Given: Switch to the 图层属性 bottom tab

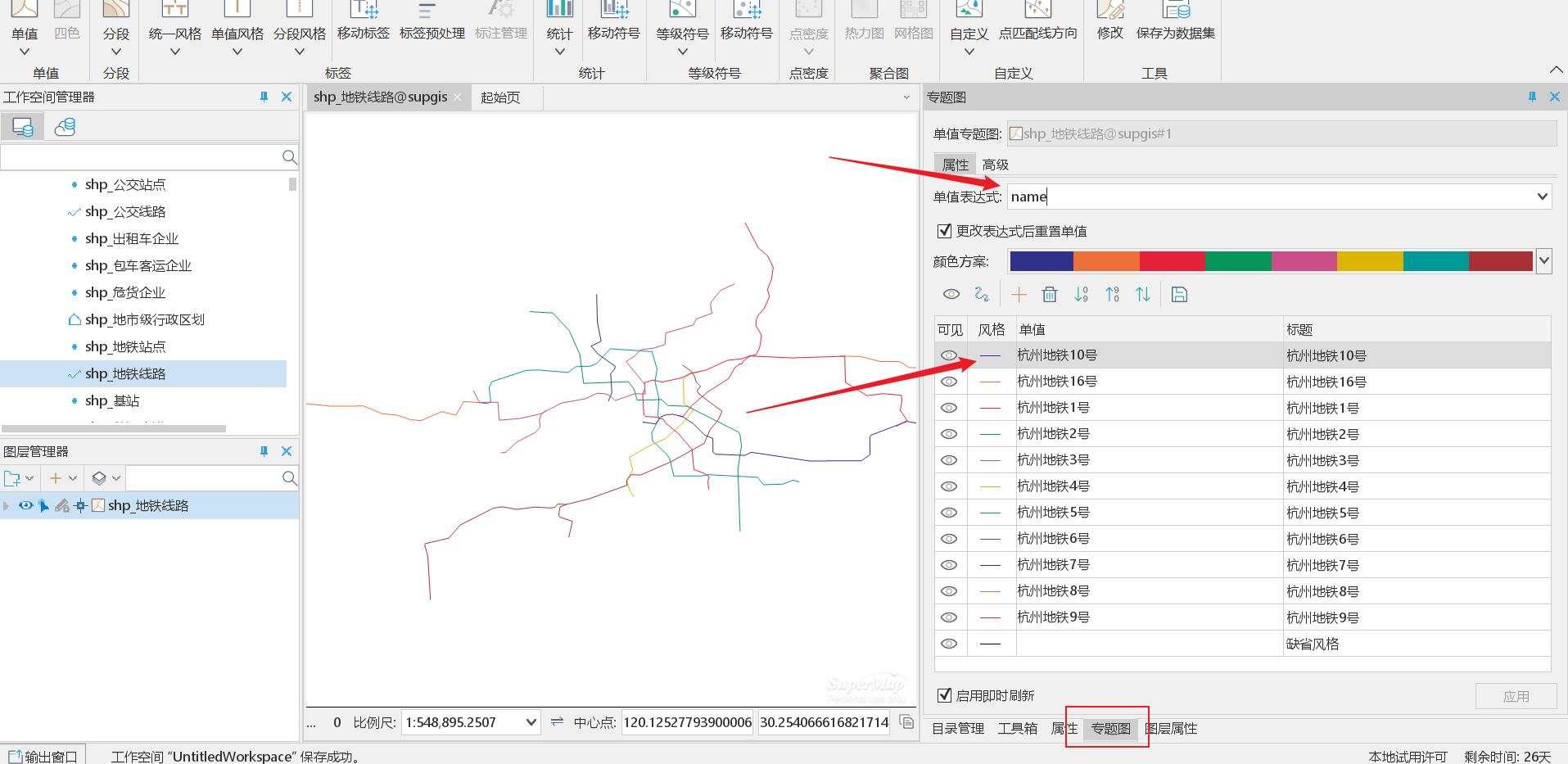Looking at the screenshot, I should 1171,729.
